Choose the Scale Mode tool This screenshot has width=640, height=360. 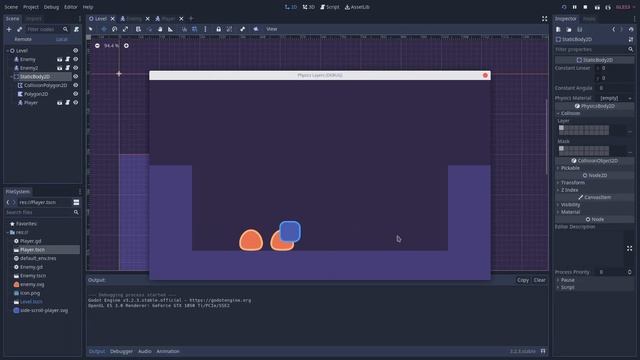(x=125, y=29)
